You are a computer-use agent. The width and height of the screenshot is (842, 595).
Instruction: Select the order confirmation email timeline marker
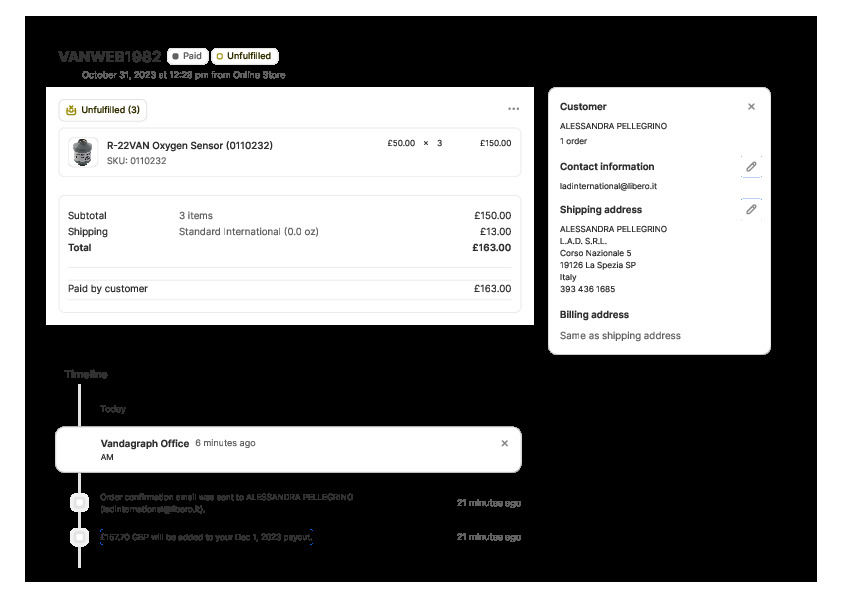(x=80, y=503)
